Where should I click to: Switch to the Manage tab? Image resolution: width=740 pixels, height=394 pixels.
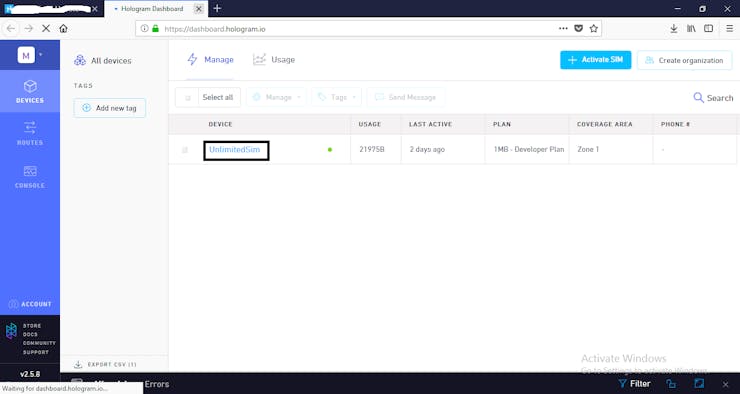point(210,59)
